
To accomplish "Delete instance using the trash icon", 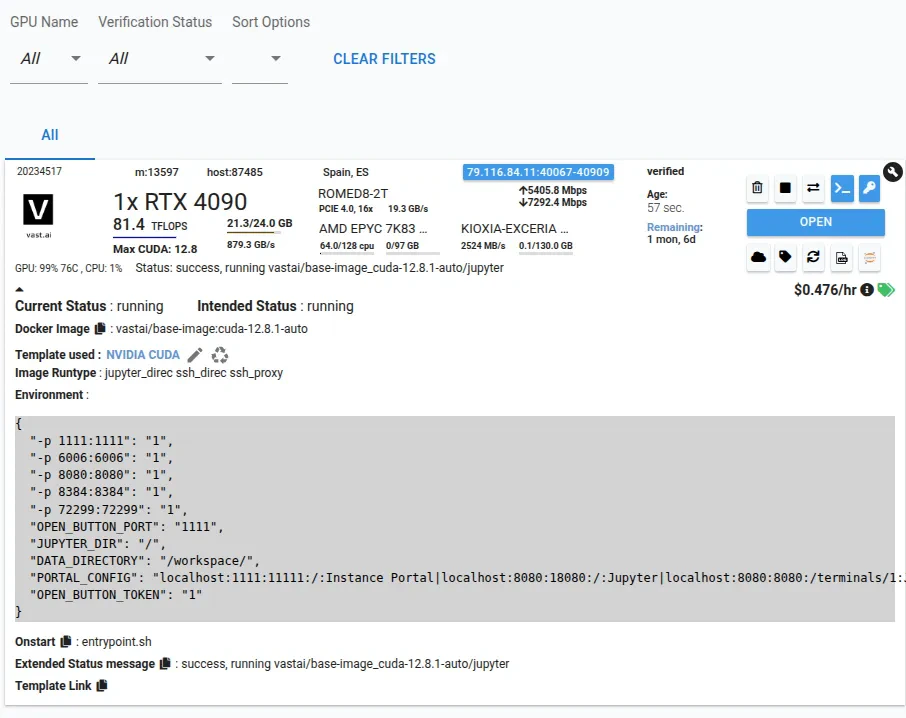I will click(x=757, y=188).
